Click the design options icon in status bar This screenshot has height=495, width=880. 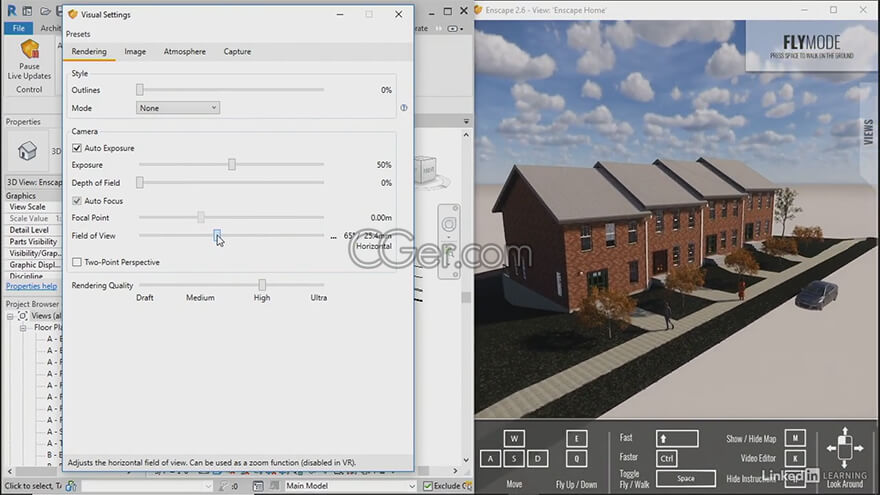point(258,486)
